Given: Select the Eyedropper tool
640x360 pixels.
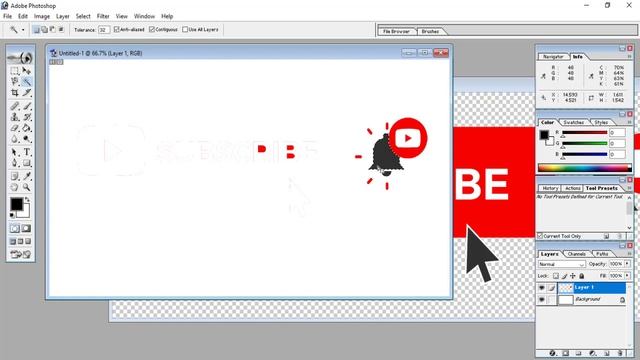Looking at the screenshot, I should [x=27, y=176].
